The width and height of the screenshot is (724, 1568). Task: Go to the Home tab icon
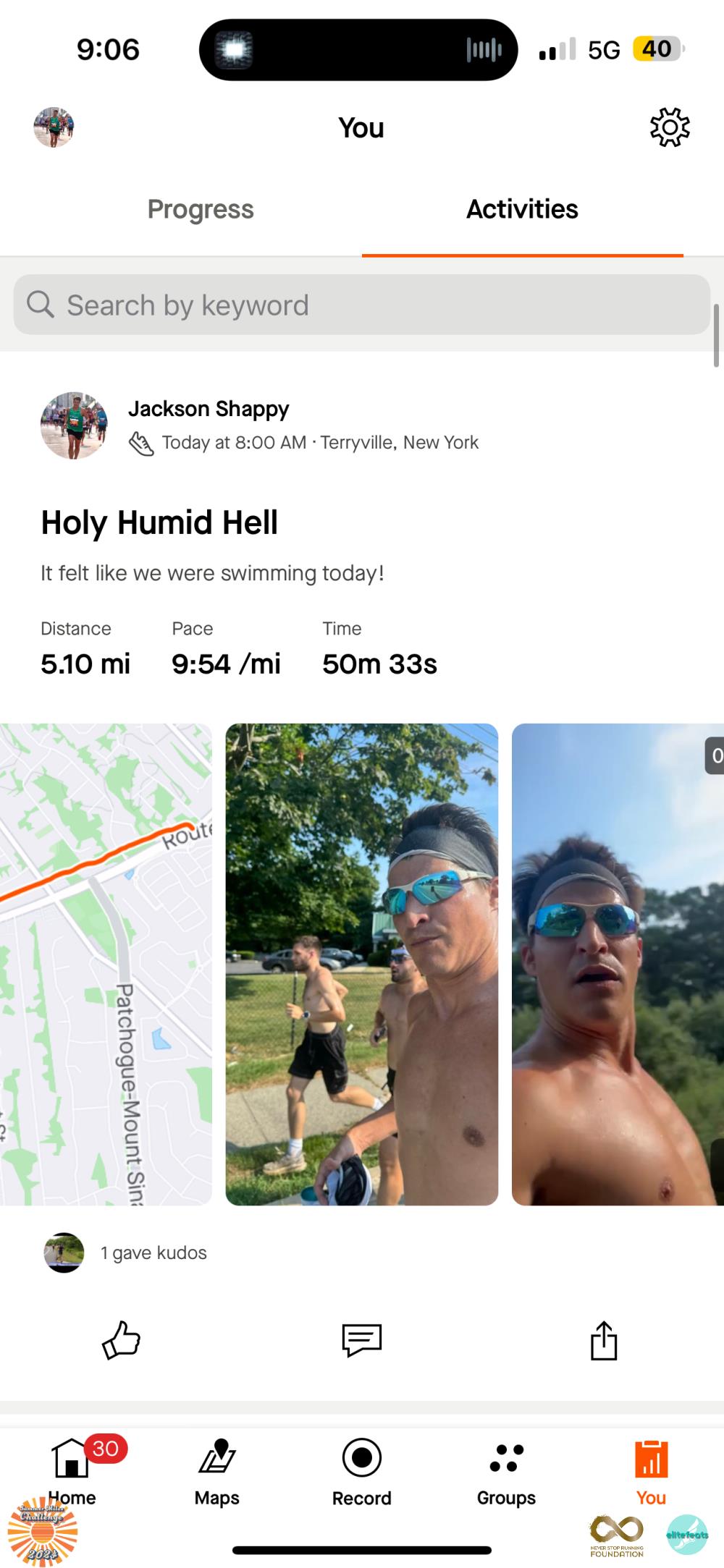click(71, 1457)
